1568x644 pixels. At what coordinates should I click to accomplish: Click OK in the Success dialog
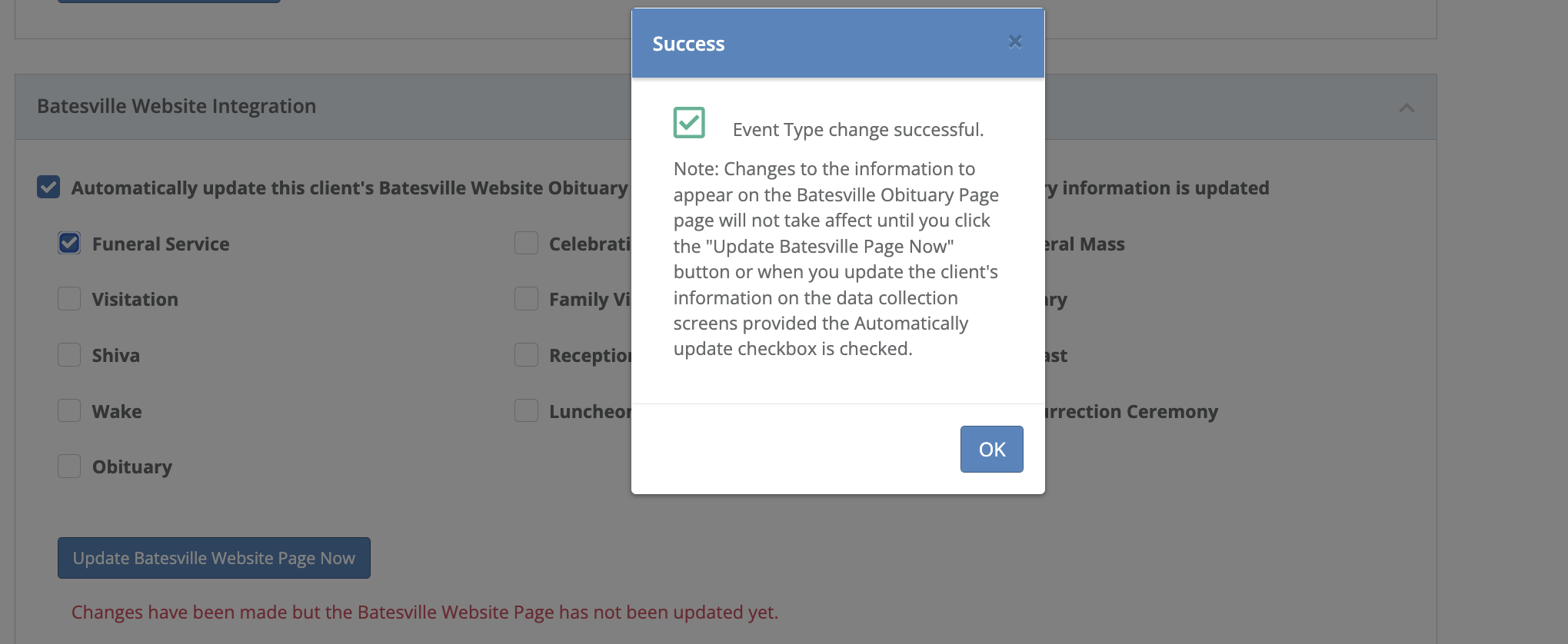point(991,449)
